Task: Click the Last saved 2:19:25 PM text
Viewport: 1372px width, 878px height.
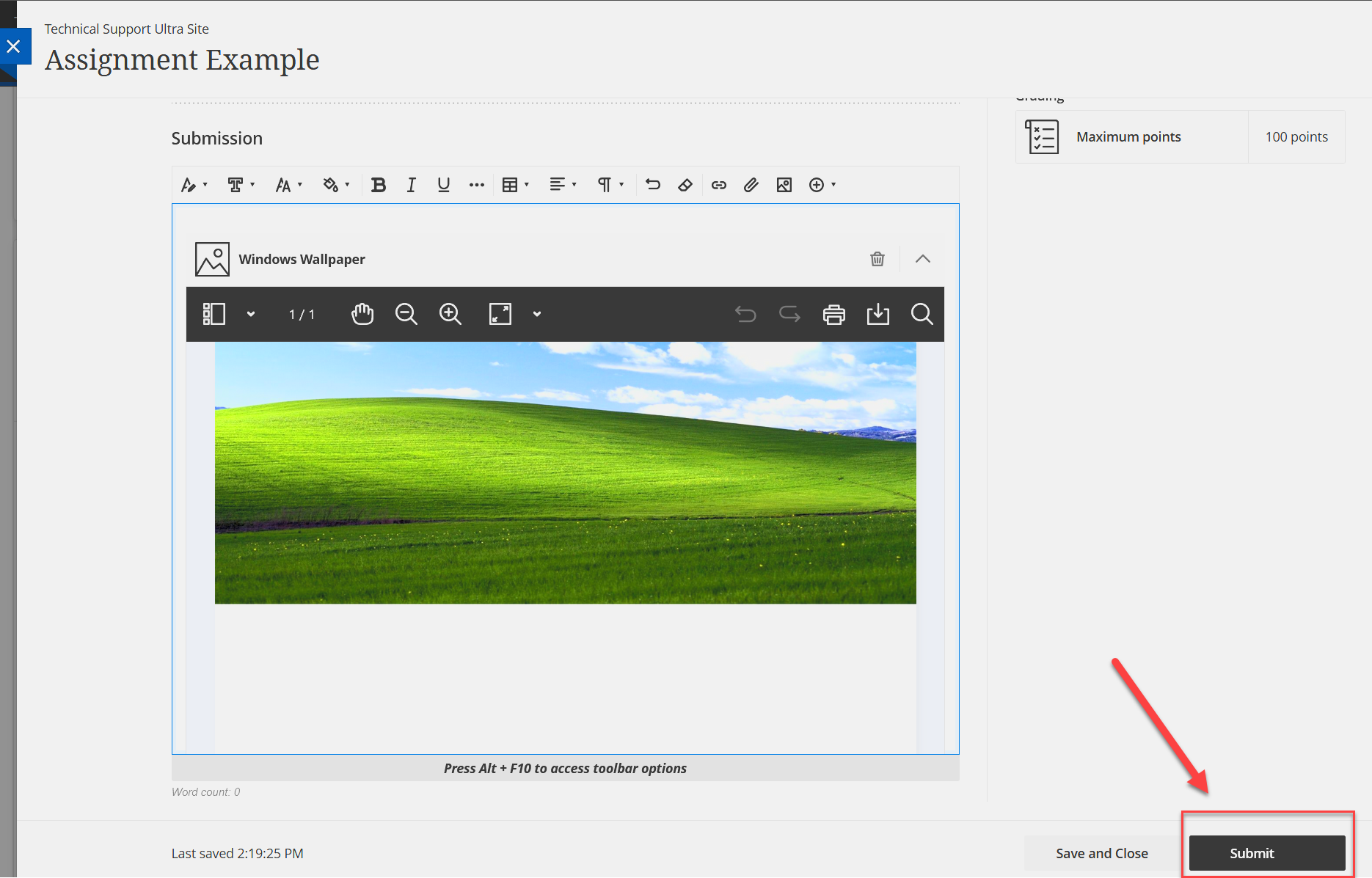Action: [237, 853]
